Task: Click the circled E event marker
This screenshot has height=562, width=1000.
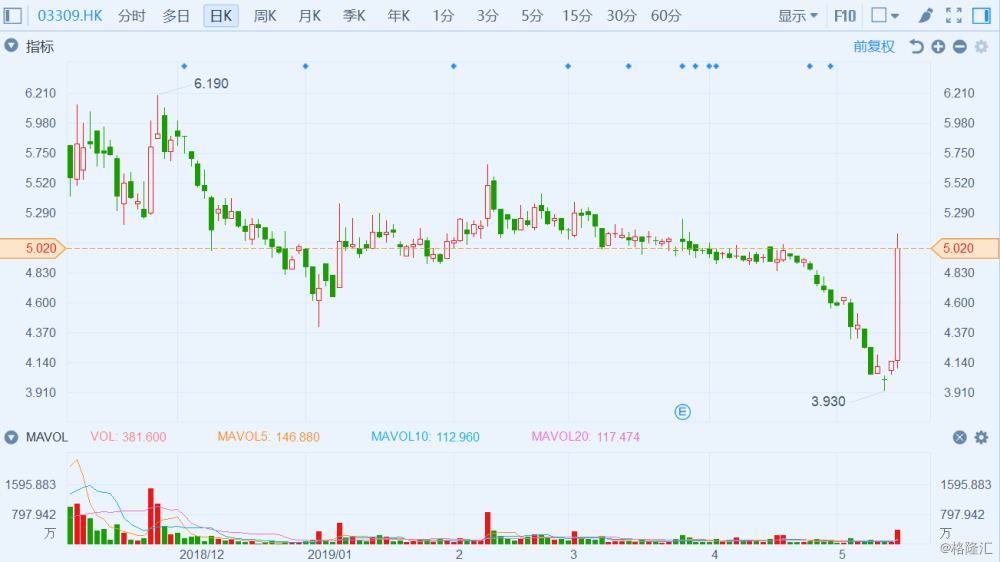Action: click(683, 411)
